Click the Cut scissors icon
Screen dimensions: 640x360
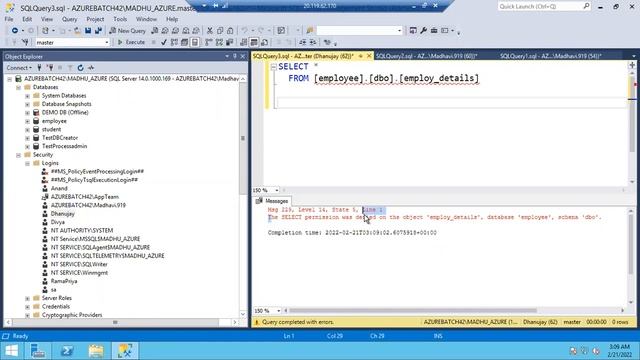tap(210, 31)
